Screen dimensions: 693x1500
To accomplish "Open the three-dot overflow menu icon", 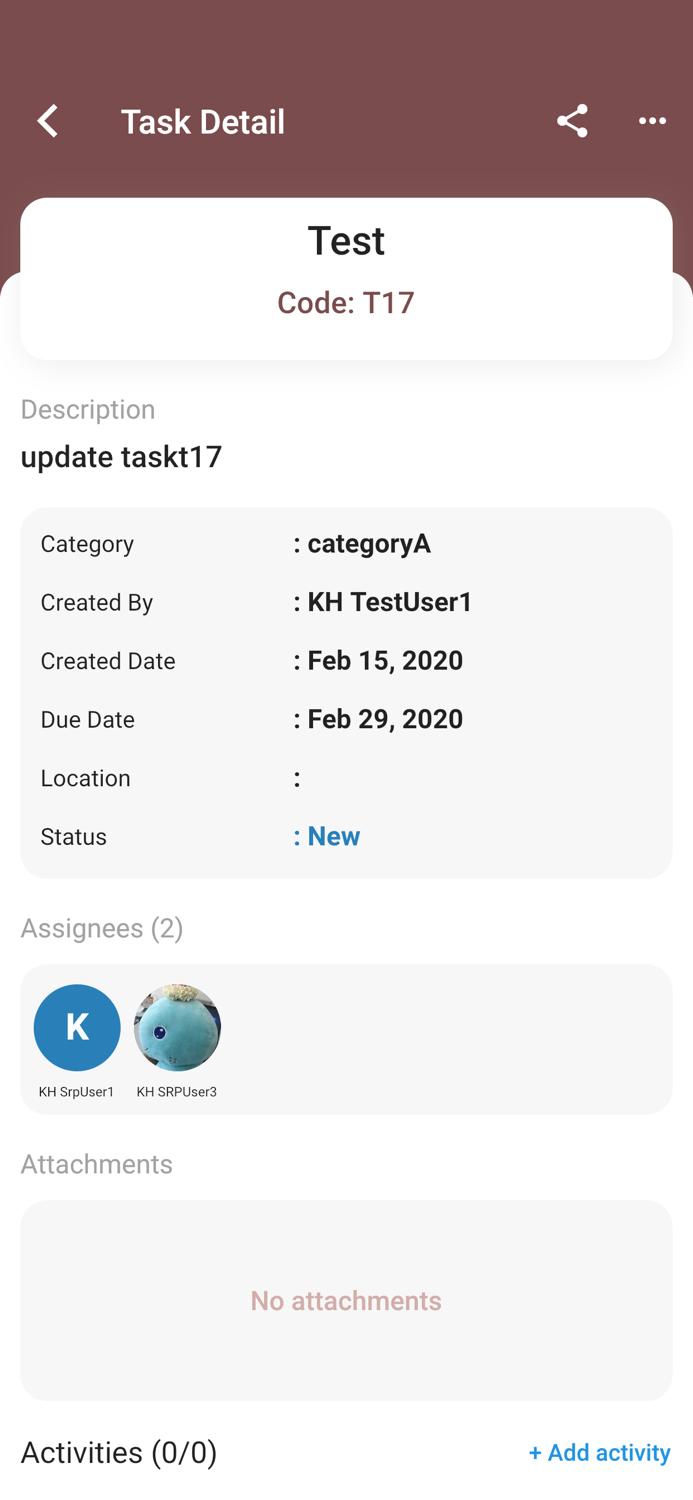I will pyautogui.click(x=651, y=121).
